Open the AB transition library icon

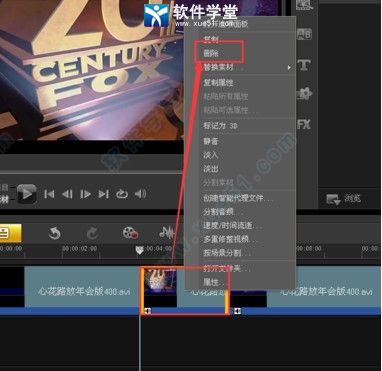coord(304,34)
